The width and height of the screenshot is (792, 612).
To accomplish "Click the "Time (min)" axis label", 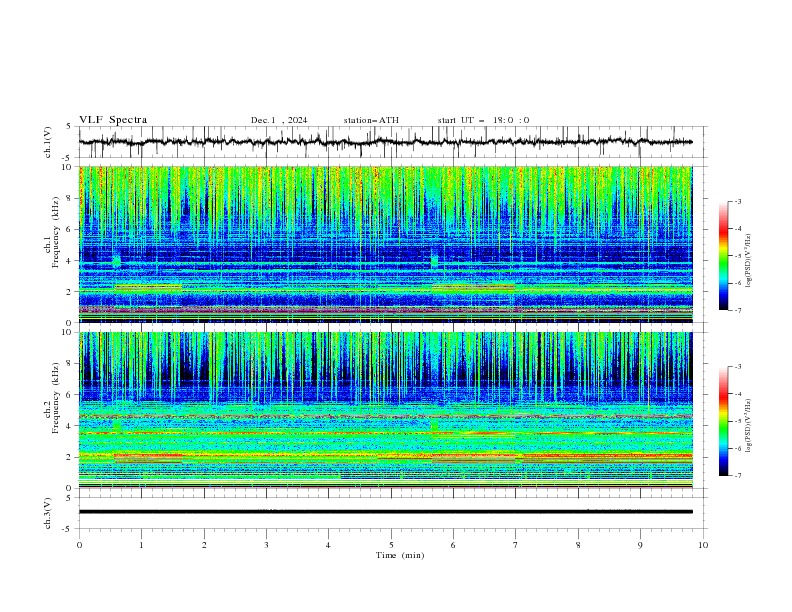I will (400, 555).
